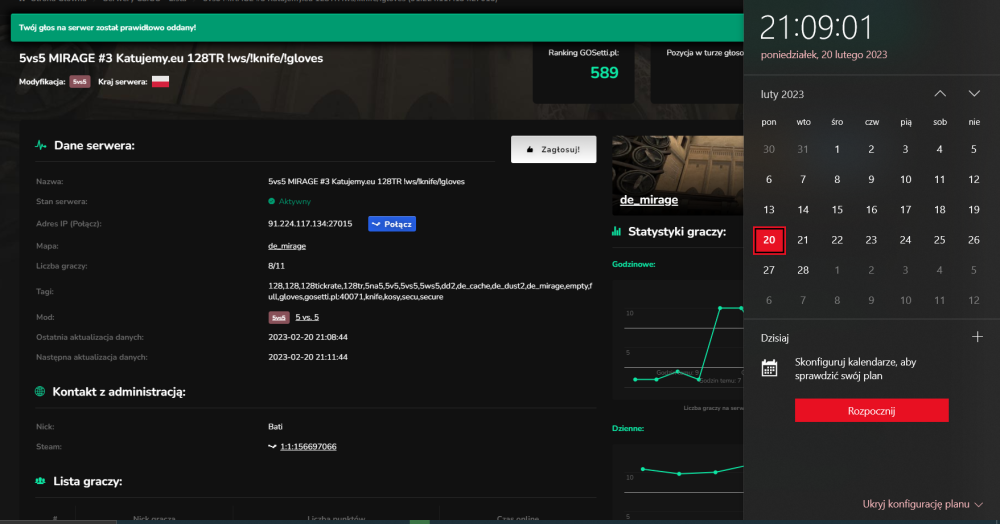This screenshot has height=524, width=1000.
Task: Open the 5 vs. 5 mod link
Action: (307, 317)
